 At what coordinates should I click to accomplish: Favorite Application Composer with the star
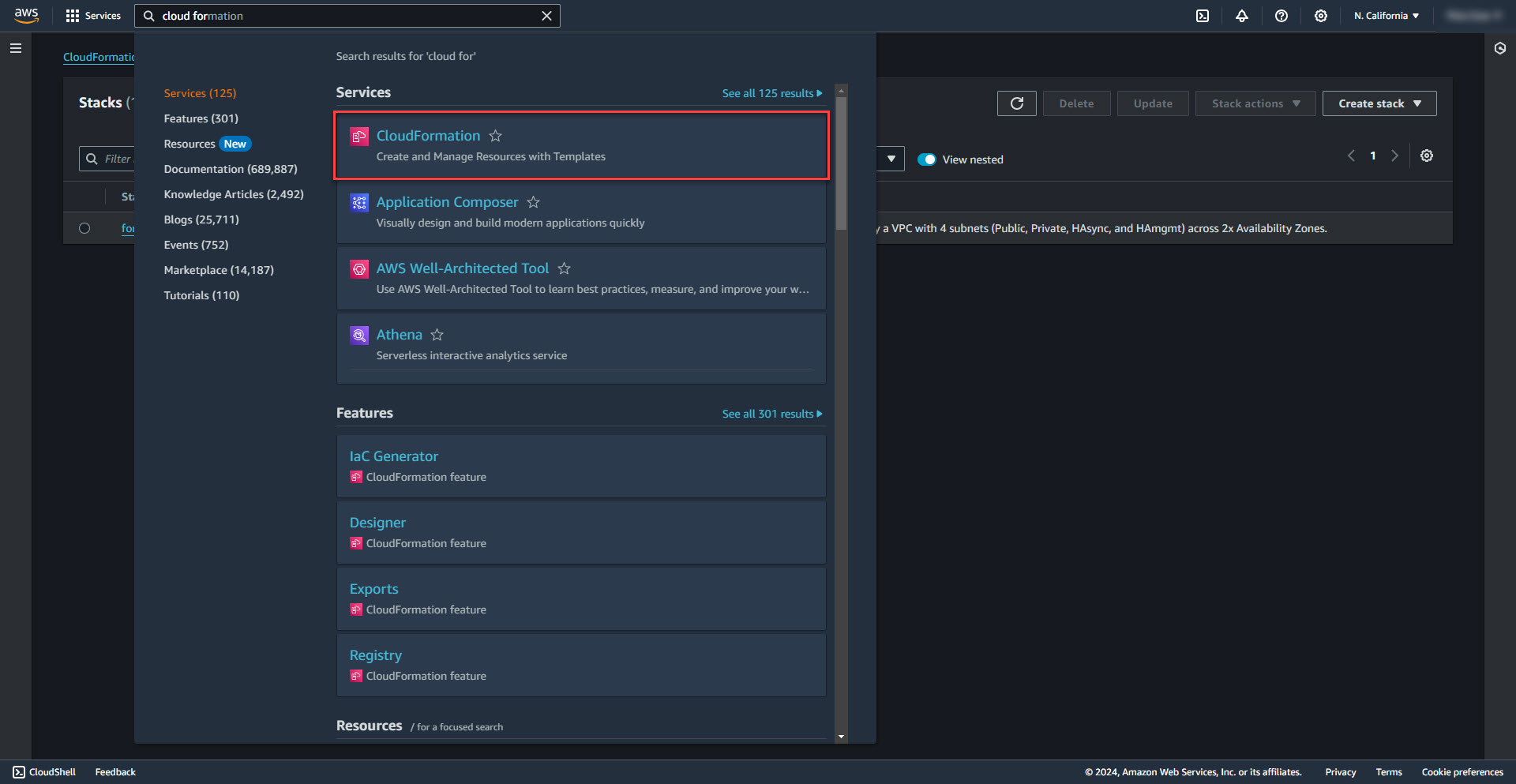click(x=534, y=202)
